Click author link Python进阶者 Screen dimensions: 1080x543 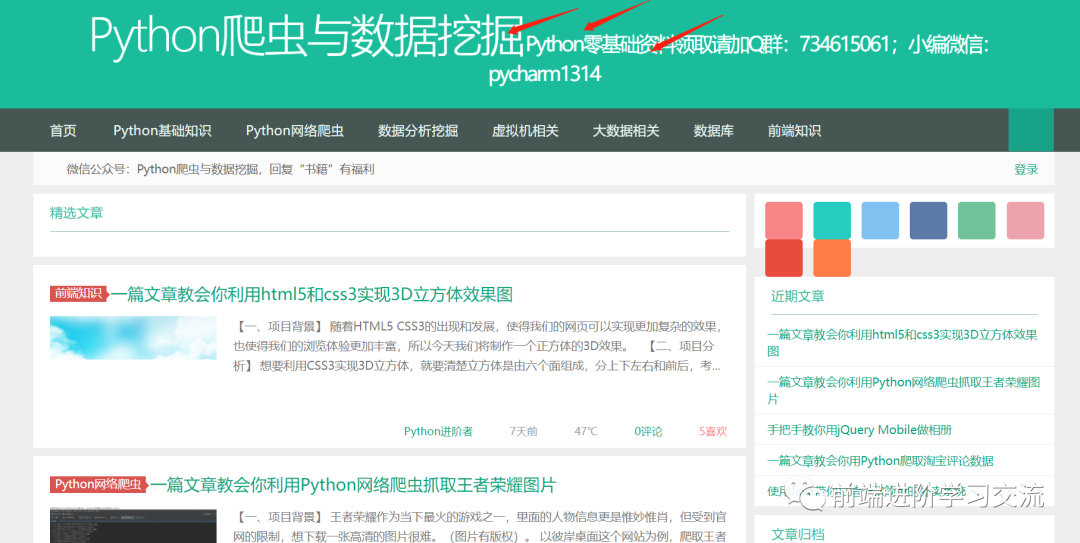(438, 431)
